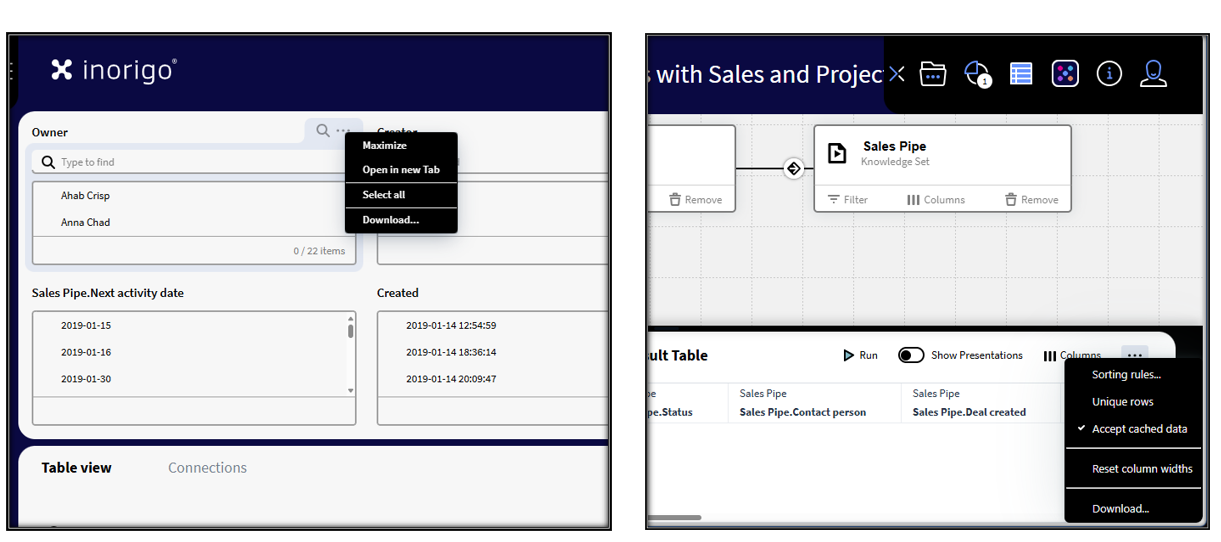The height and width of the screenshot is (542, 1221).
Task: Click the search icon in Owner panel
Action: click(322, 131)
